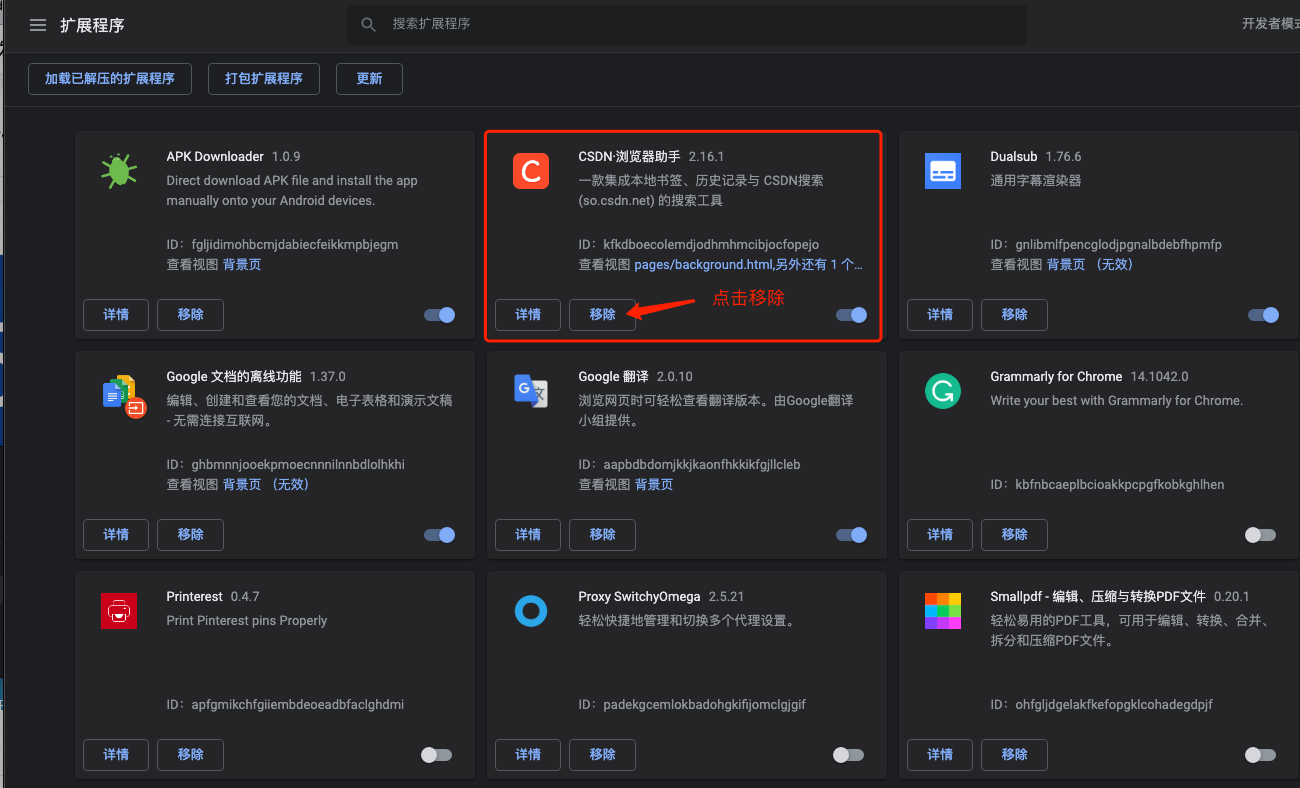Viewport: 1300px width, 788px height.
Task: Remove the APK Downloader extension
Action: [x=190, y=314]
